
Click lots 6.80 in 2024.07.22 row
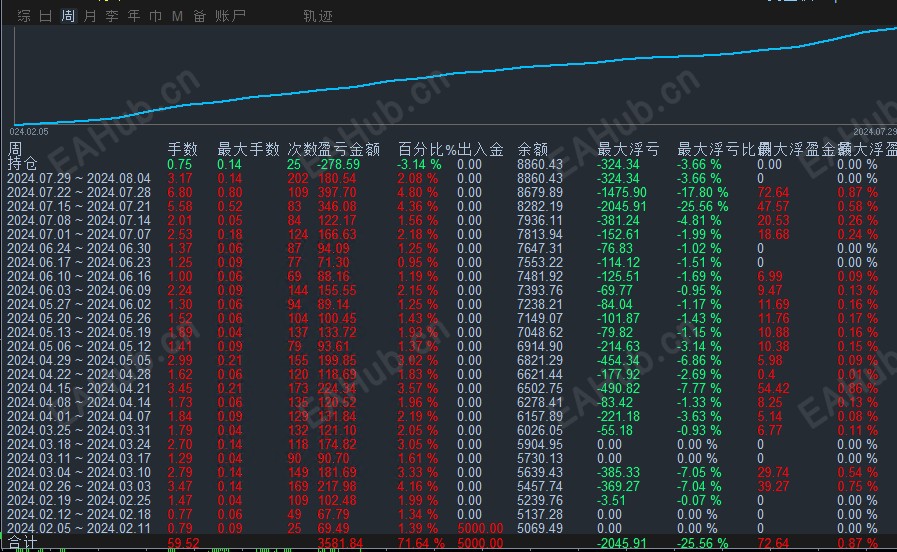point(180,193)
